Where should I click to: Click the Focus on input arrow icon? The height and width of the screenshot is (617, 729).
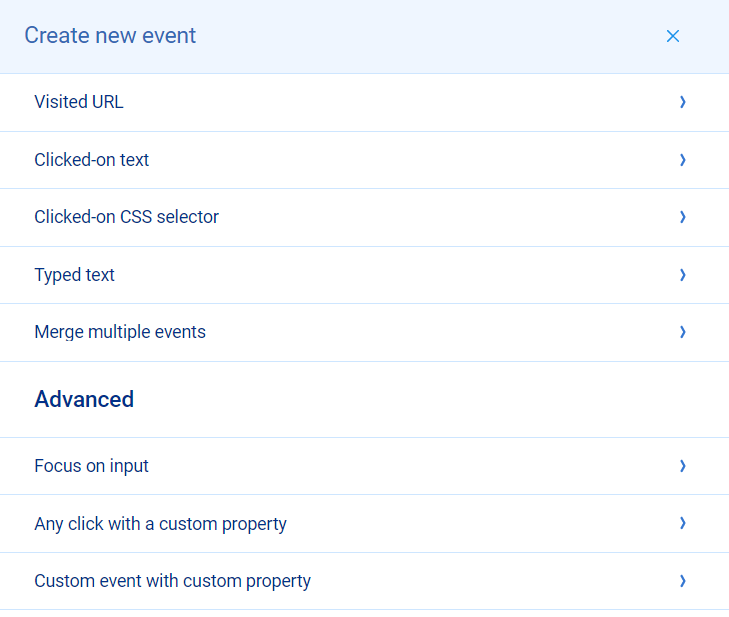pos(683,466)
